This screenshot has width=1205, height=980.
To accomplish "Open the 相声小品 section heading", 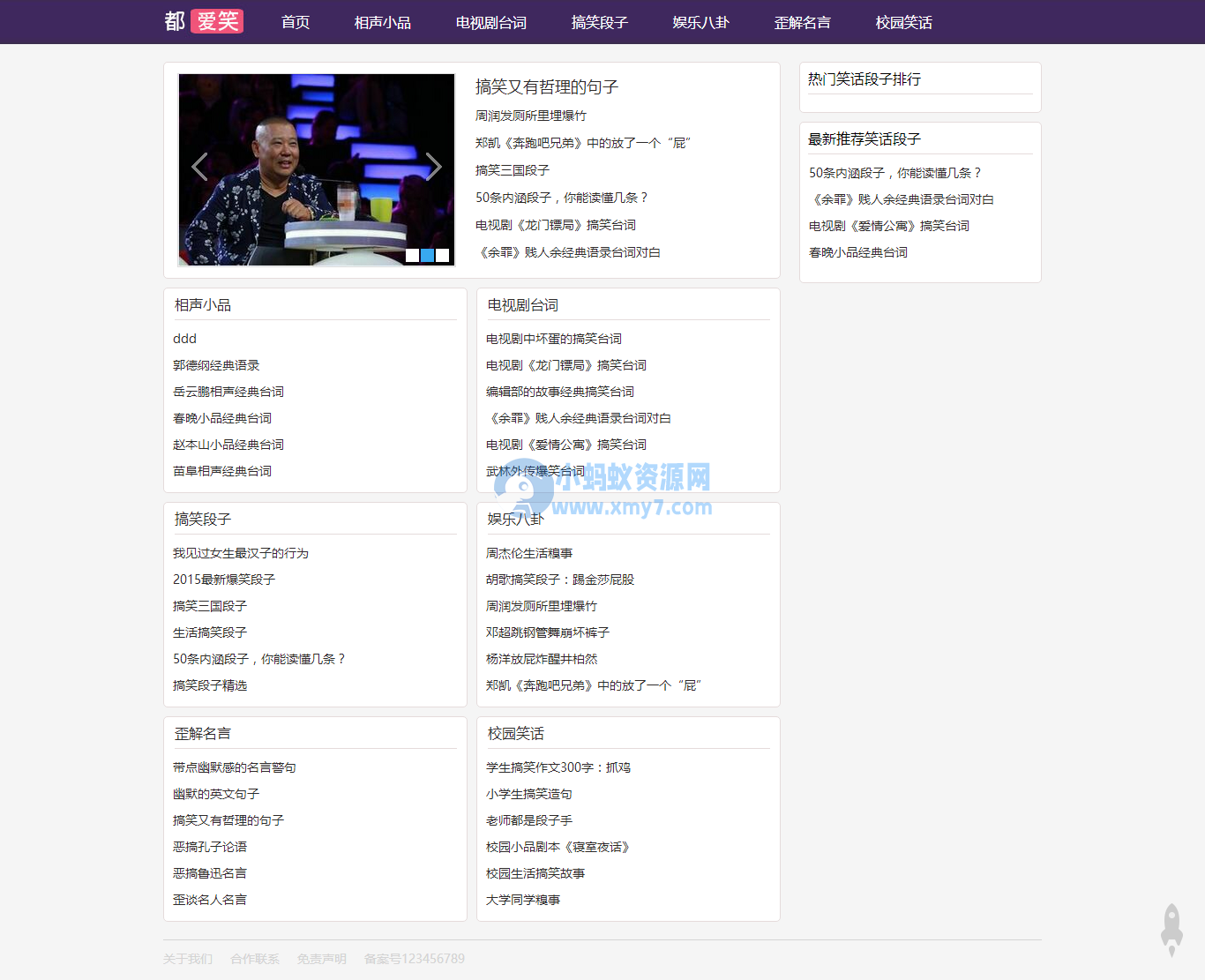I will 203,305.
